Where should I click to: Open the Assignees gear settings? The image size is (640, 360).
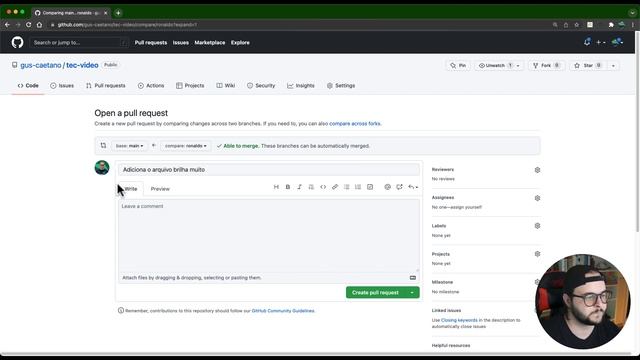point(537,198)
